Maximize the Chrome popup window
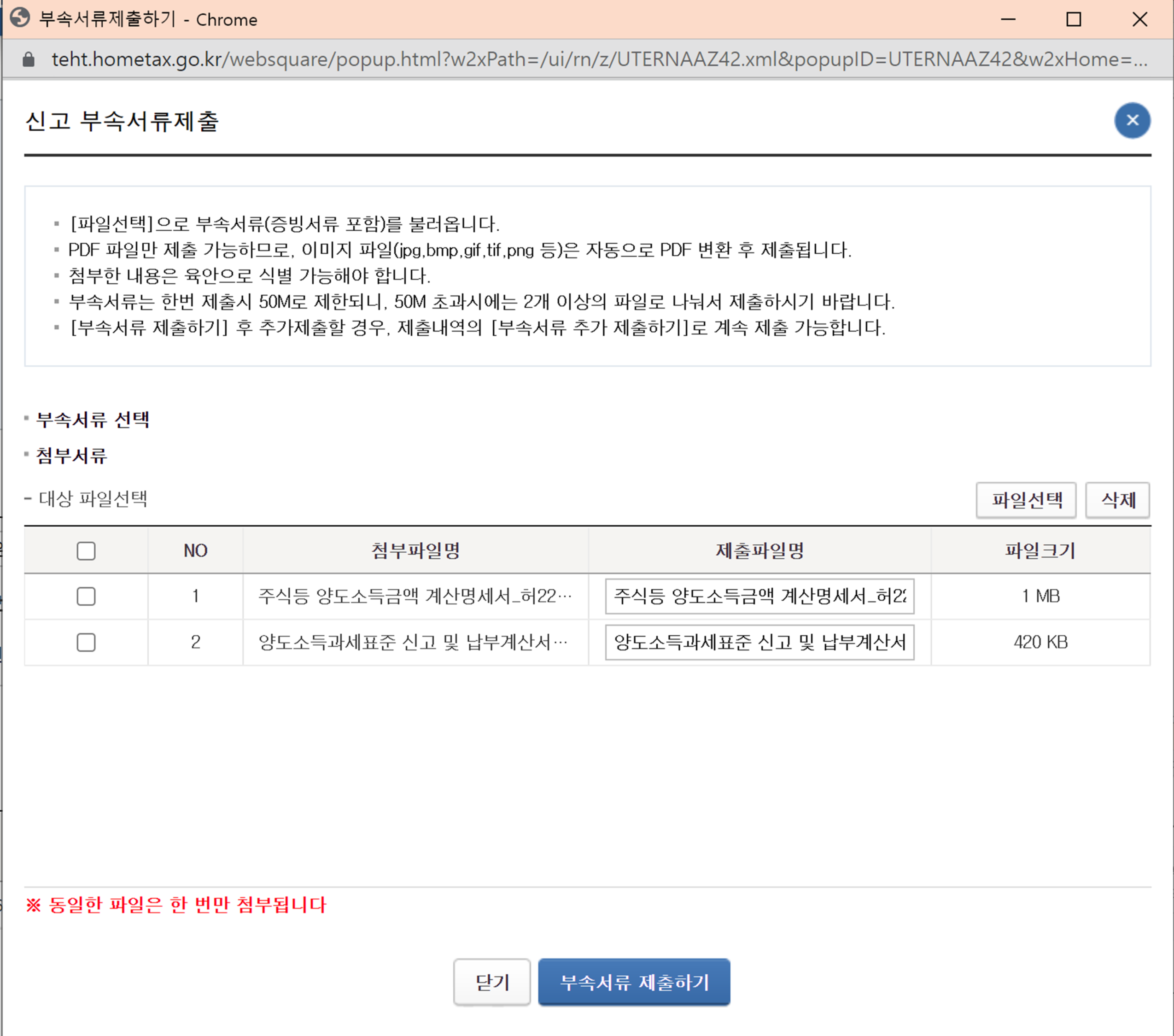This screenshot has height=1036, width=1174. pyautogui.click(x=1074, y=19)
